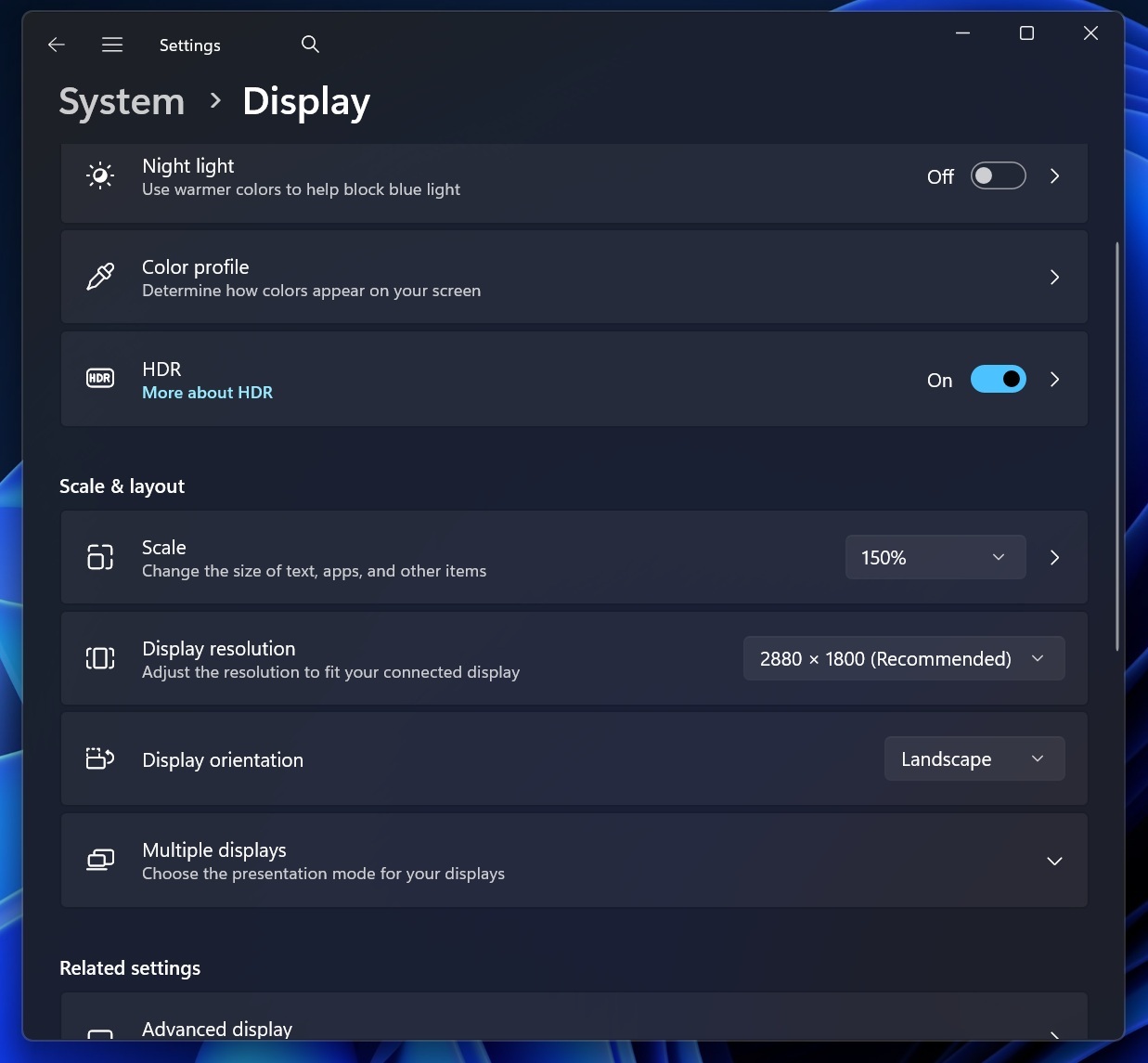The height and width of the screenshot is (1063, 1148).
Task: Click the Scale setting icon
Action: coord(99,557)
